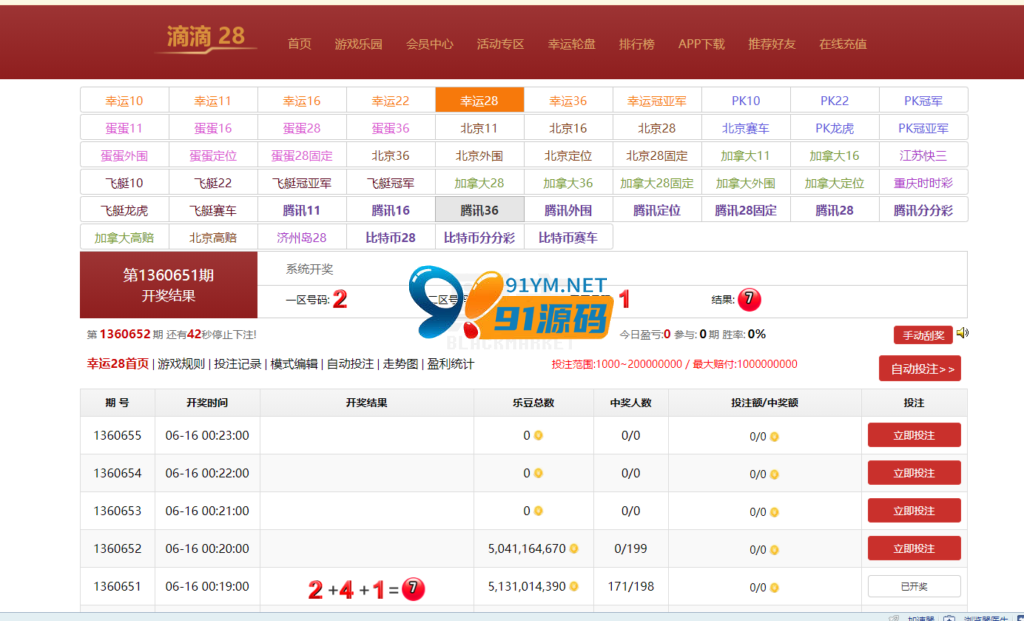Image resolution: width=1024 pixels, height=621 pixels.
Task: View the 排行榜 page
Action: (637, 44)
